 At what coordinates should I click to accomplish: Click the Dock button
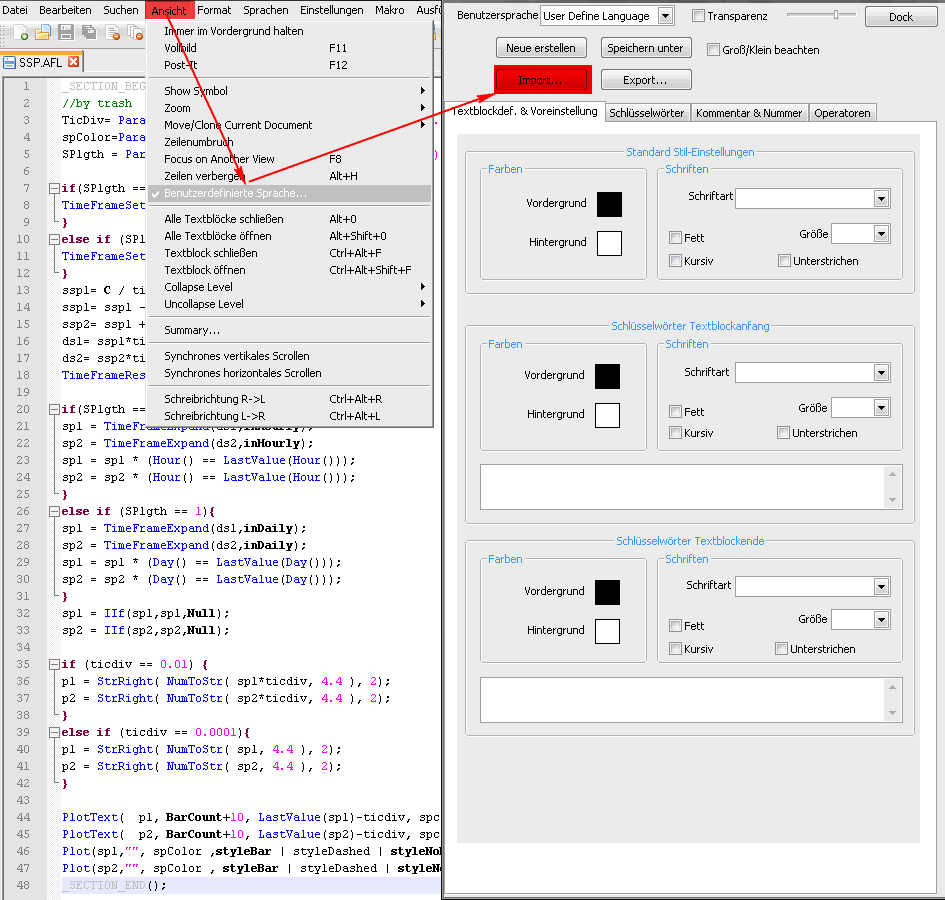click(901, 17)
